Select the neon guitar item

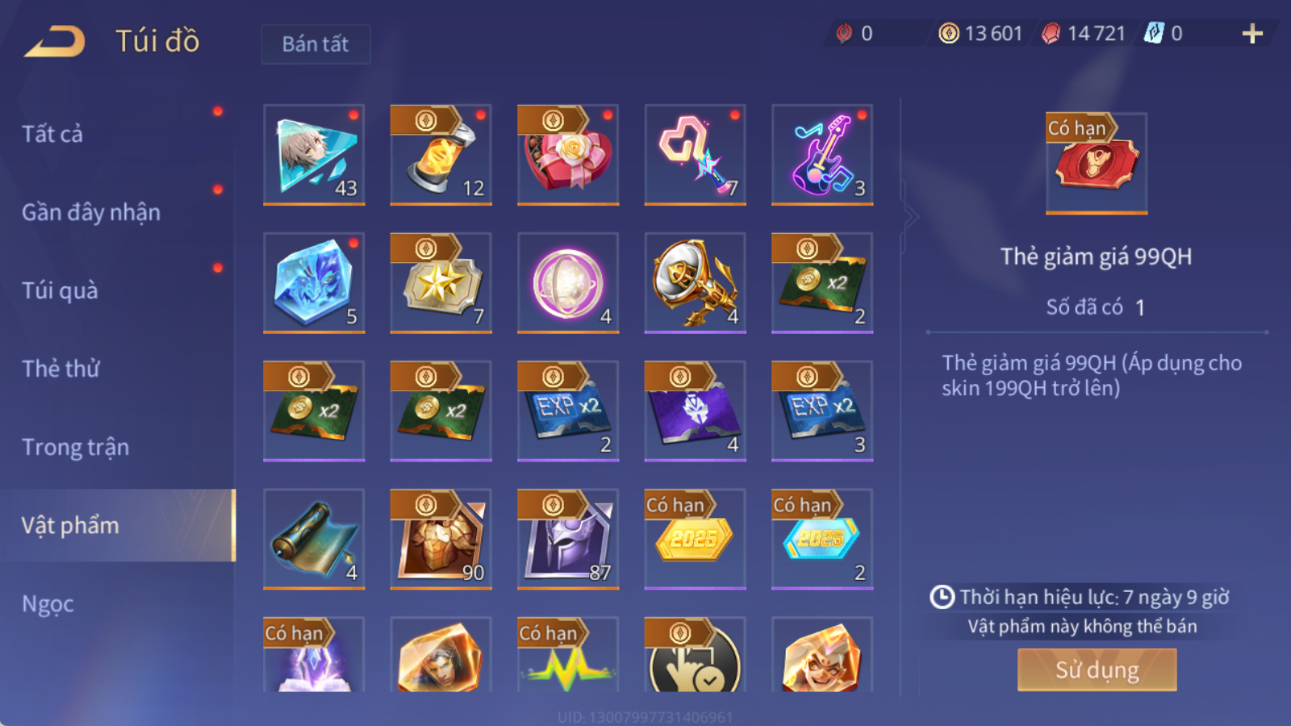[822, 155]
